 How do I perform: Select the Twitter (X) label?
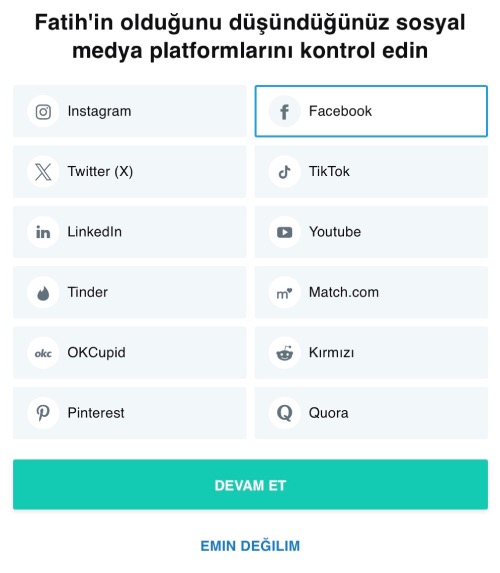coord(100,171)
